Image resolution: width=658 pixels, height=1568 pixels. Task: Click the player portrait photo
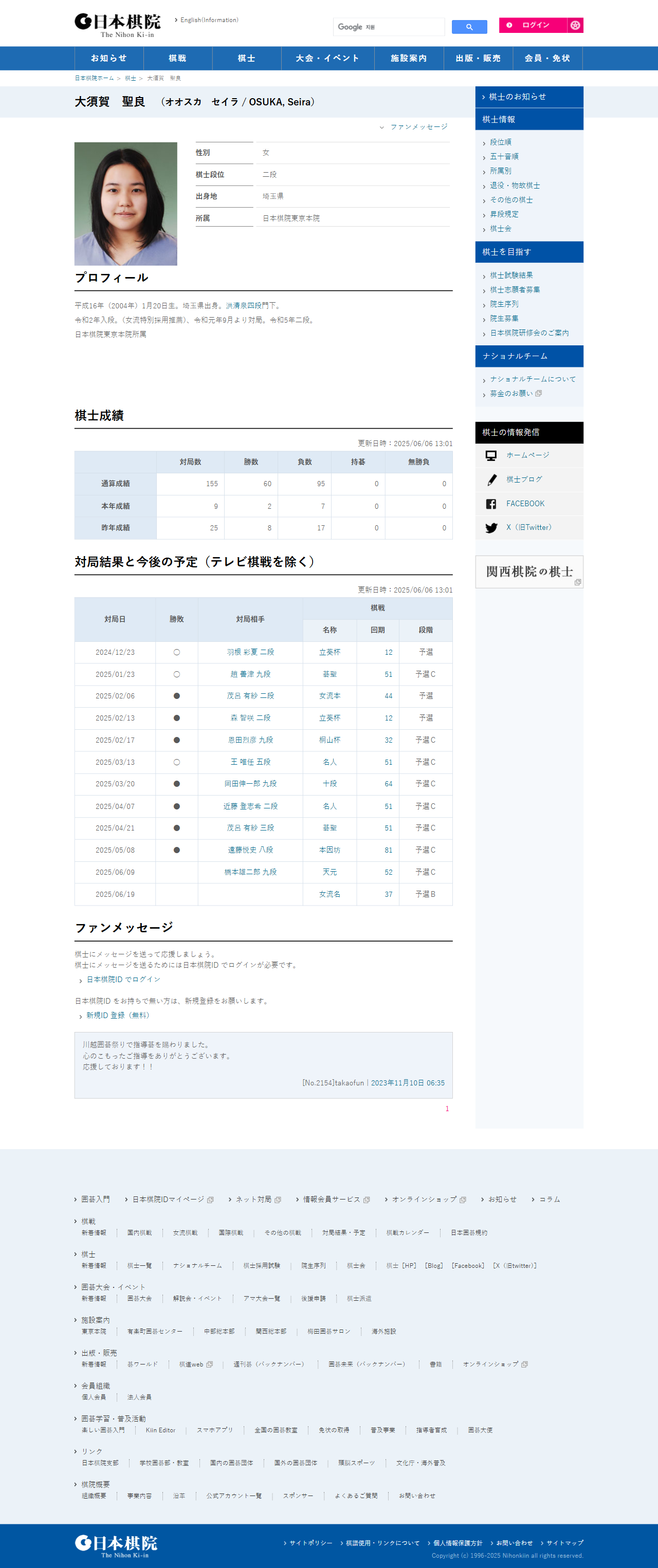click(125, 204)
